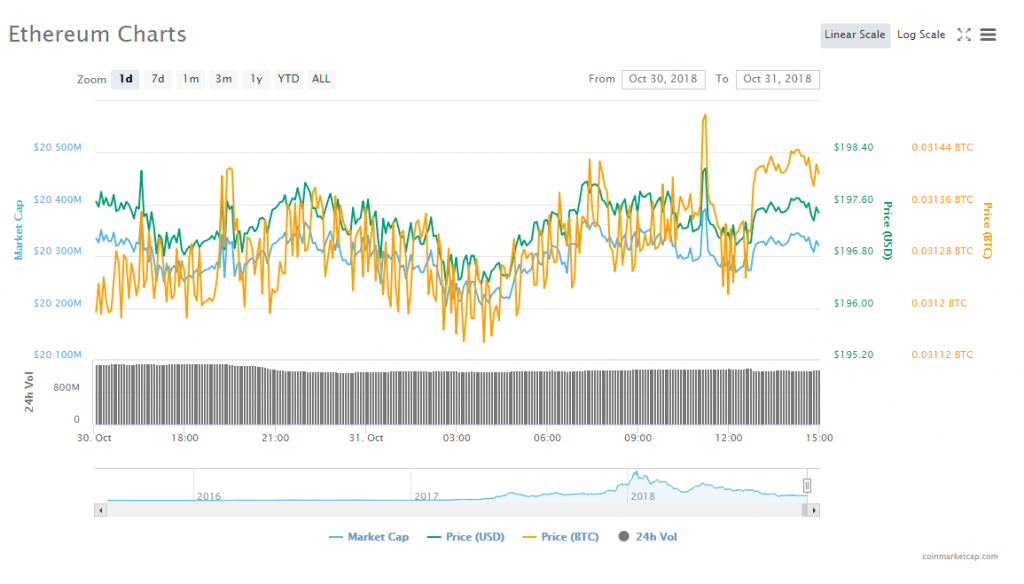Open the From date field
Viewport: 1024px width, 584px height.
[663, 79]
